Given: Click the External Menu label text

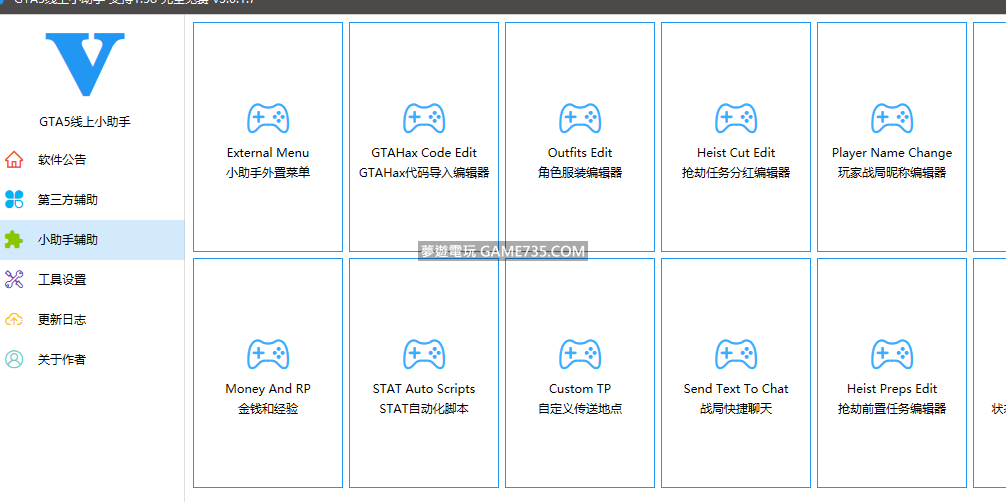Looking at the screenshot, I should coord(268,153).
